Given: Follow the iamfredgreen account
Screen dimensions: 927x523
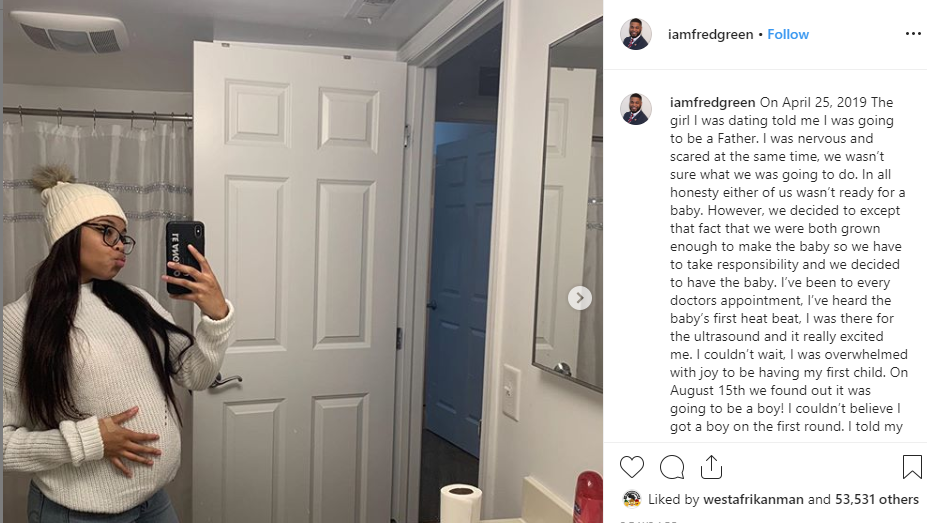Looking at the screenshot, I should coord(788,34).
